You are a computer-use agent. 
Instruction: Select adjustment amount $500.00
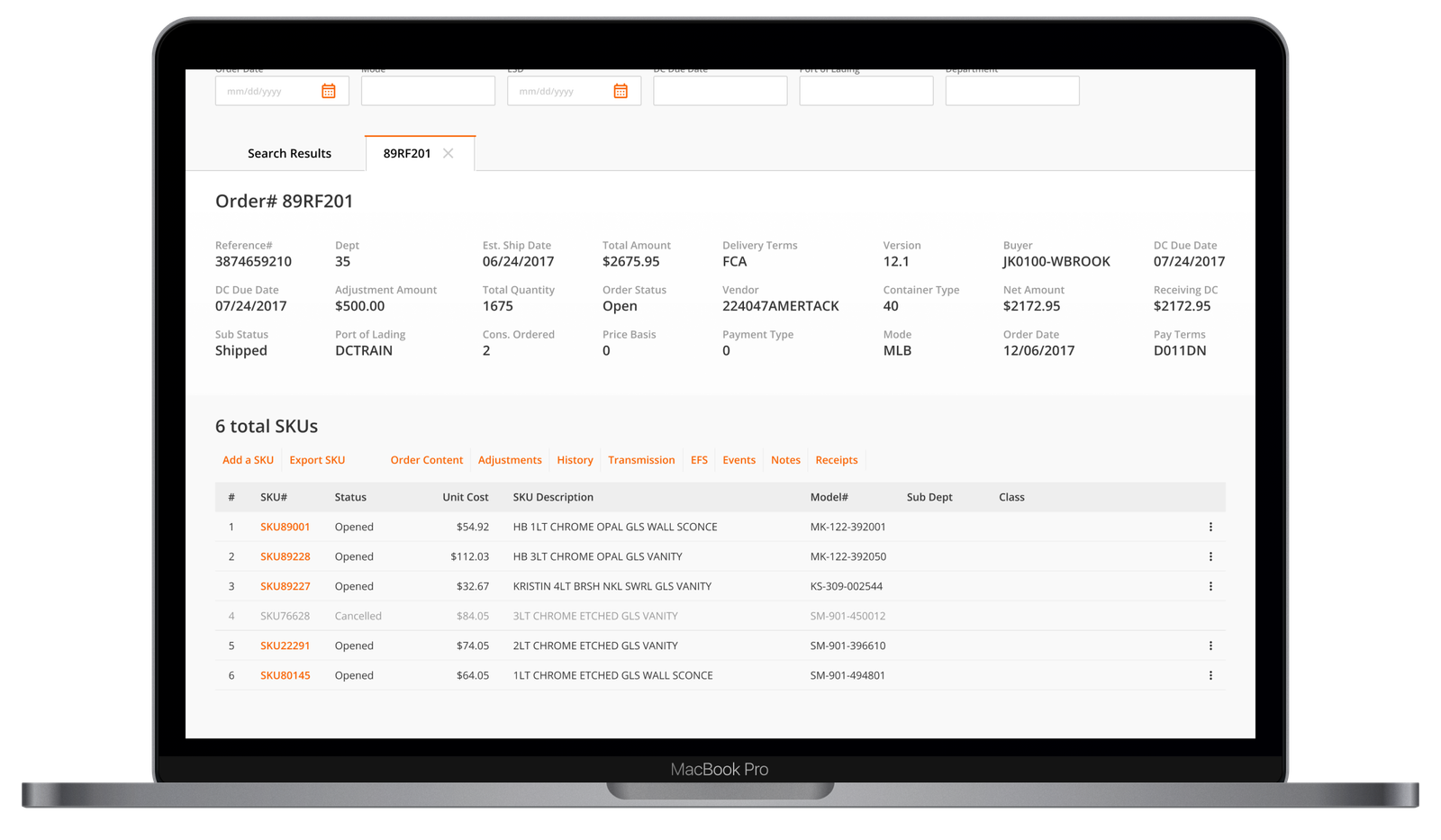[x=359, y=306]
